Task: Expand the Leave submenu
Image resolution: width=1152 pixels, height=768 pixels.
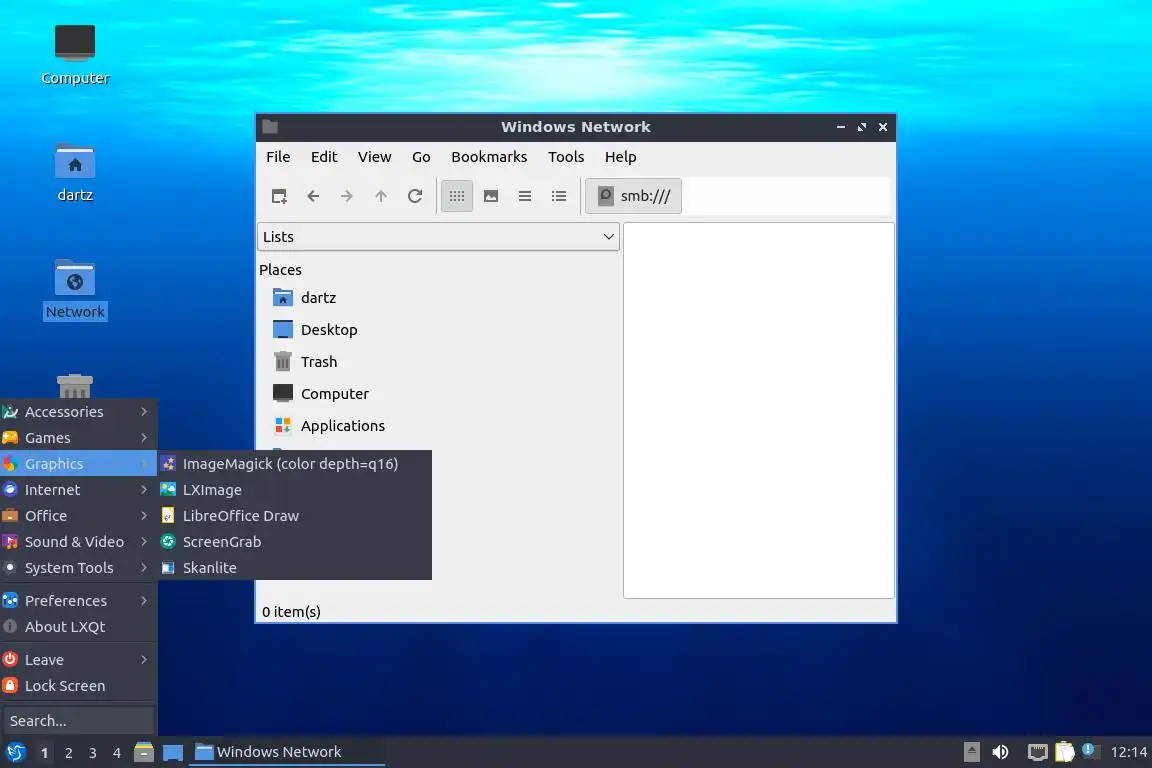Action: pyautogui.click(x=79, y=660)
